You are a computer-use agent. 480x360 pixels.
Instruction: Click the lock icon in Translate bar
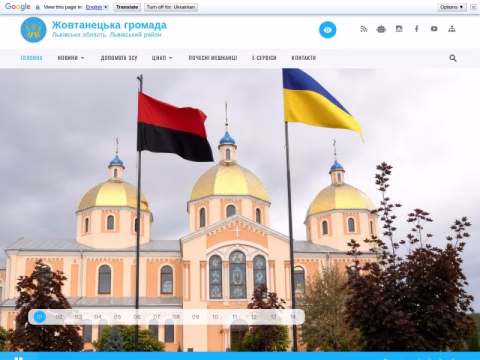[x=38, y=7]
